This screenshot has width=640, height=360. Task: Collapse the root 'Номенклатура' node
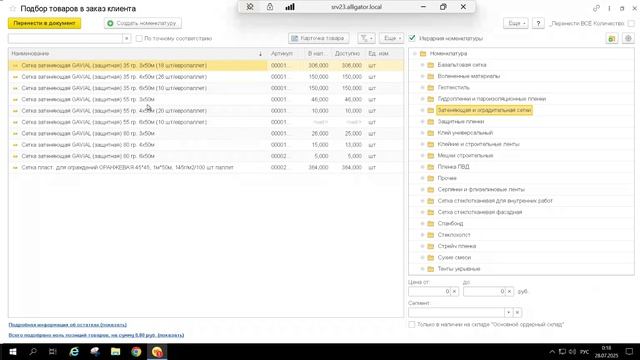[415, 54]
